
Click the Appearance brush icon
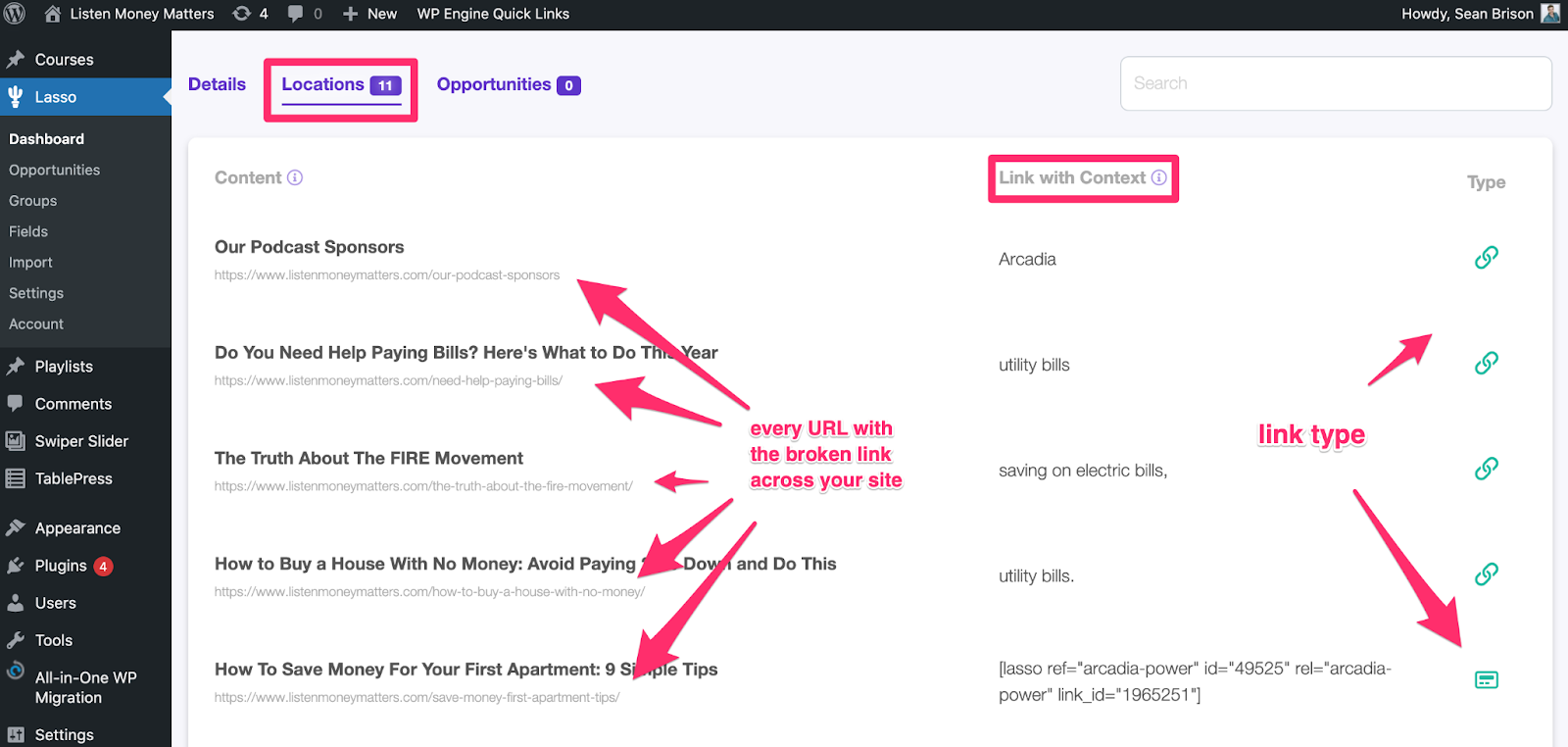(x=15, y=528)
